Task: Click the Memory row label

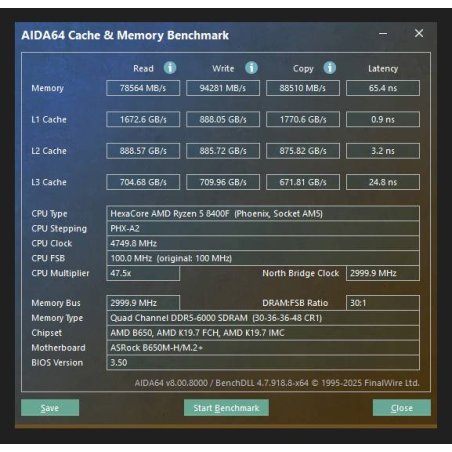Action: click(x=47, y=88)
